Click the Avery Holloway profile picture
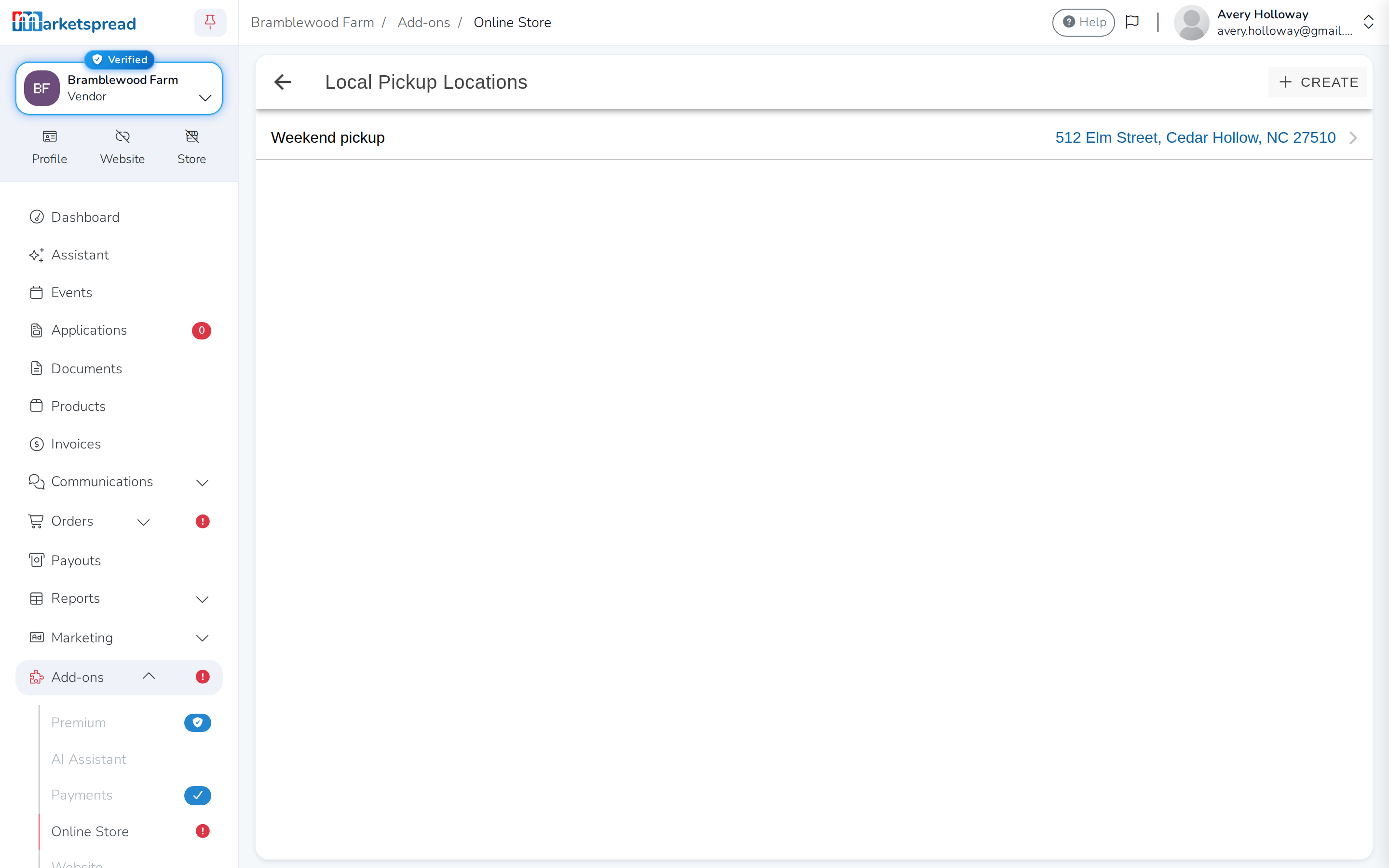Viewport: 1389px width, 868px height. pyautogui.click(x=1192, y=22)
